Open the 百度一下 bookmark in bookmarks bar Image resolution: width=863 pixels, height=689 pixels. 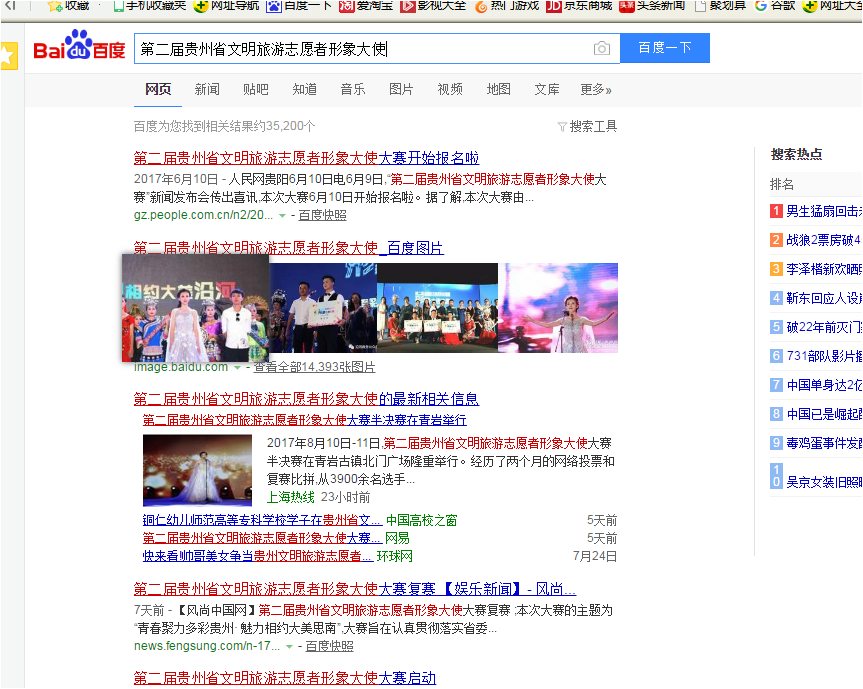click(x=299, y=6)
